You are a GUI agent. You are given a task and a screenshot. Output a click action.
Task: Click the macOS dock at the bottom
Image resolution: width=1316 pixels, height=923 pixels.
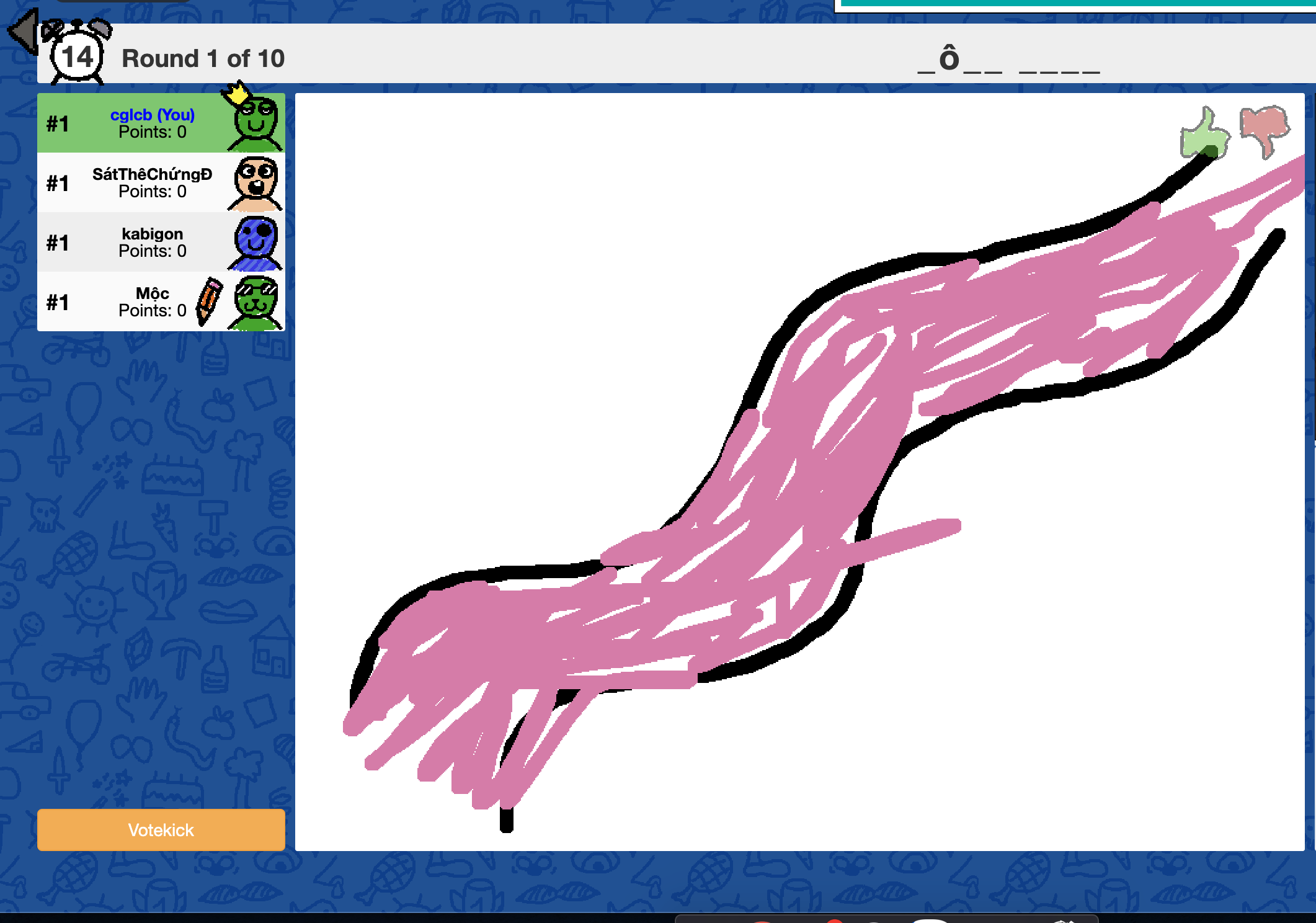[887, 918]
